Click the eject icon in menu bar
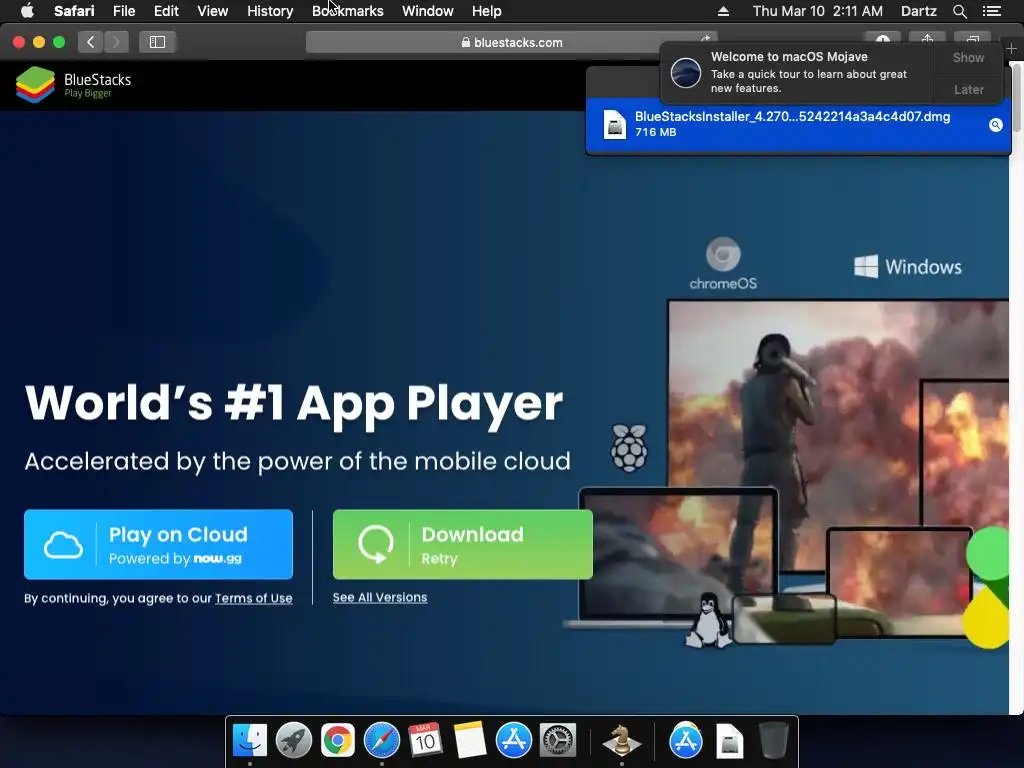1024x768 pixels. tap(723, 11)
